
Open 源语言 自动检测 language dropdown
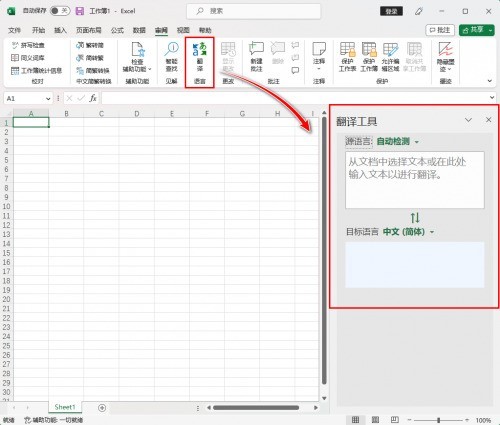point(398,141)
